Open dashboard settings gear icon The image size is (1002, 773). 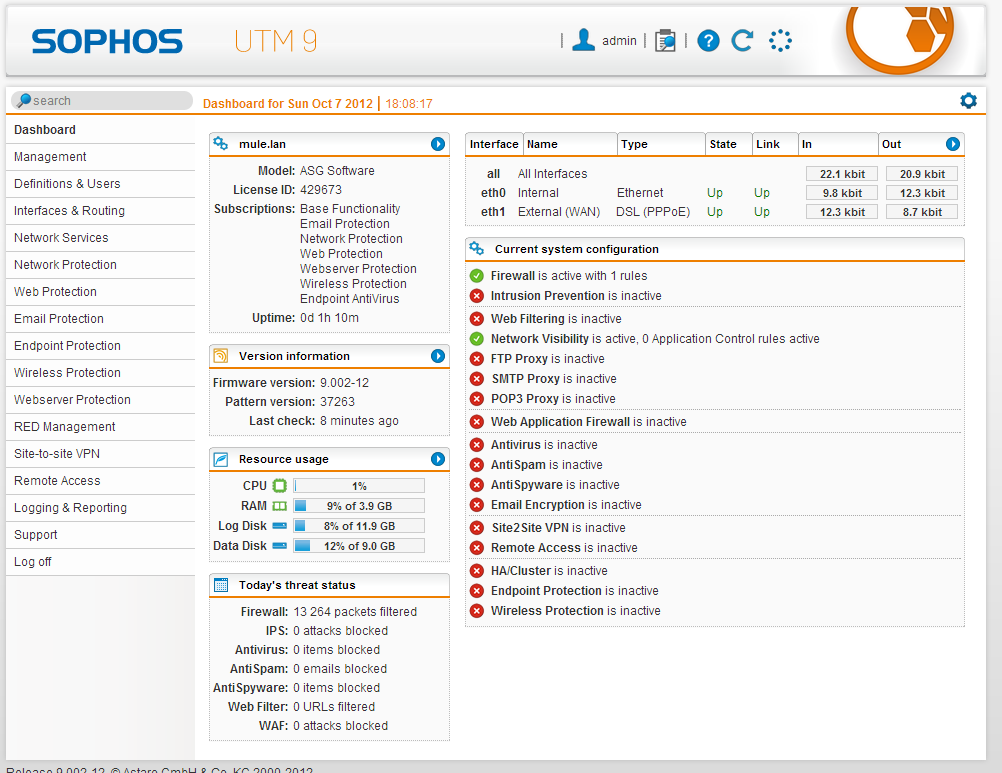[x=968, y=101]
